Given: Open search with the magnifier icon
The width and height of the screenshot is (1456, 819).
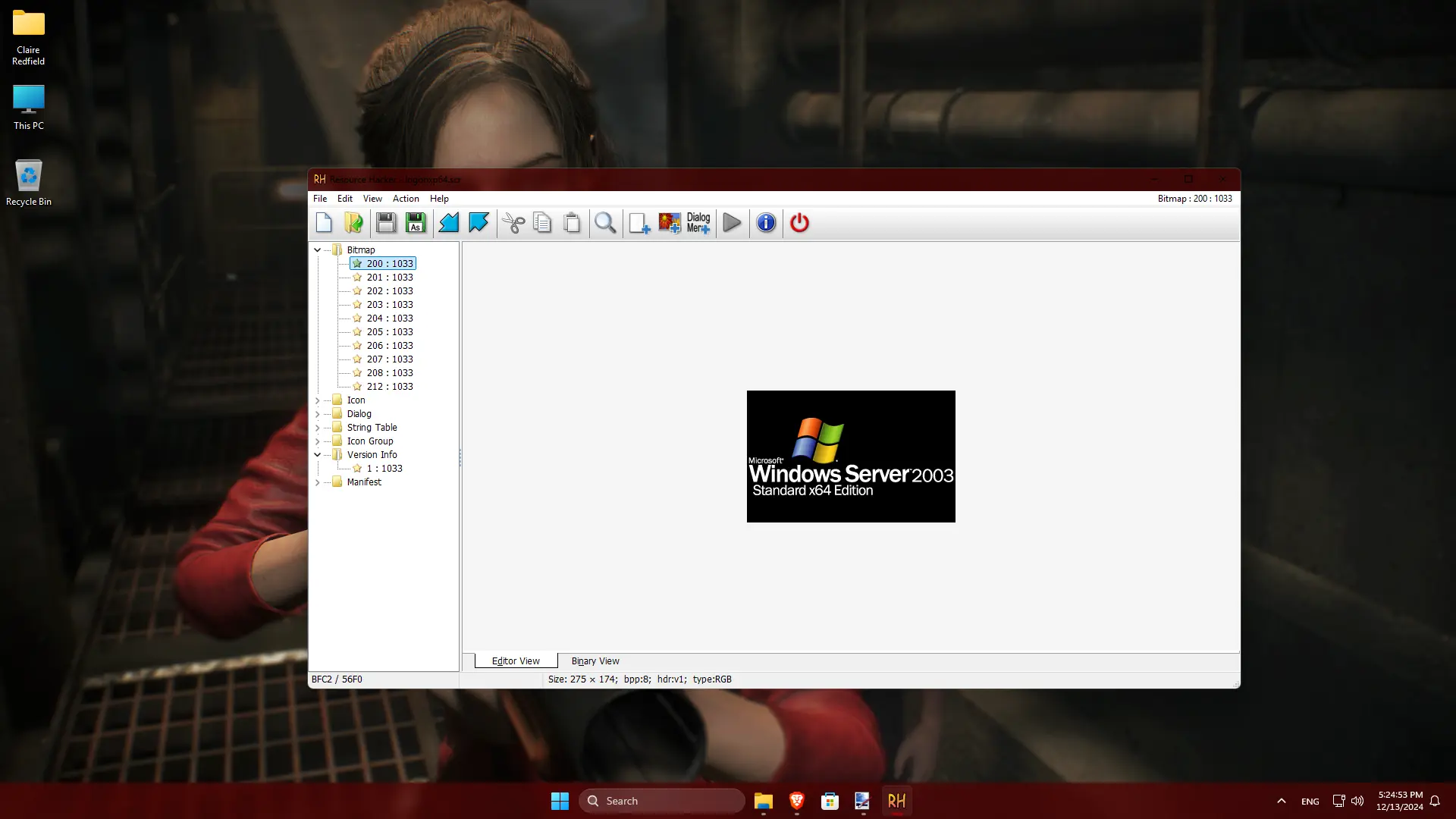Looking at the screenshot, I should [605, 223].
